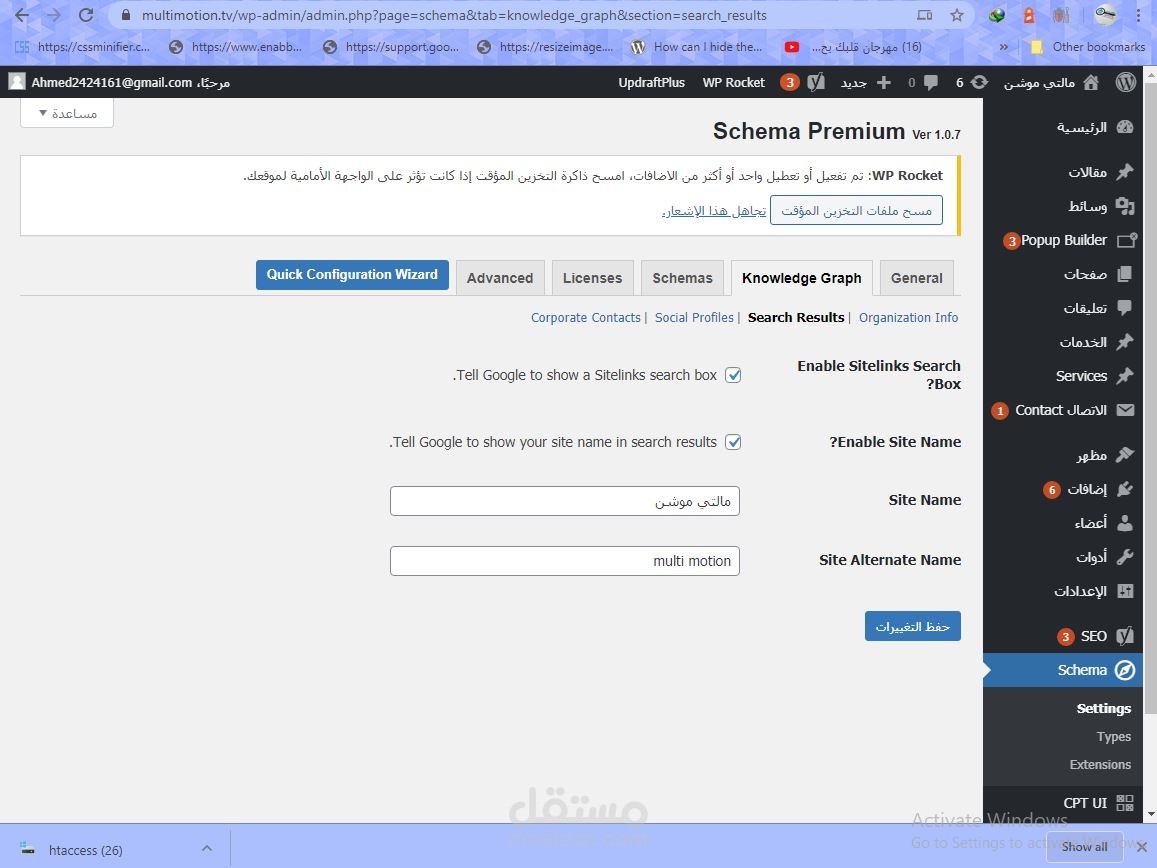Open Social Profiles section
The image size is (1157, 868).
694,317
